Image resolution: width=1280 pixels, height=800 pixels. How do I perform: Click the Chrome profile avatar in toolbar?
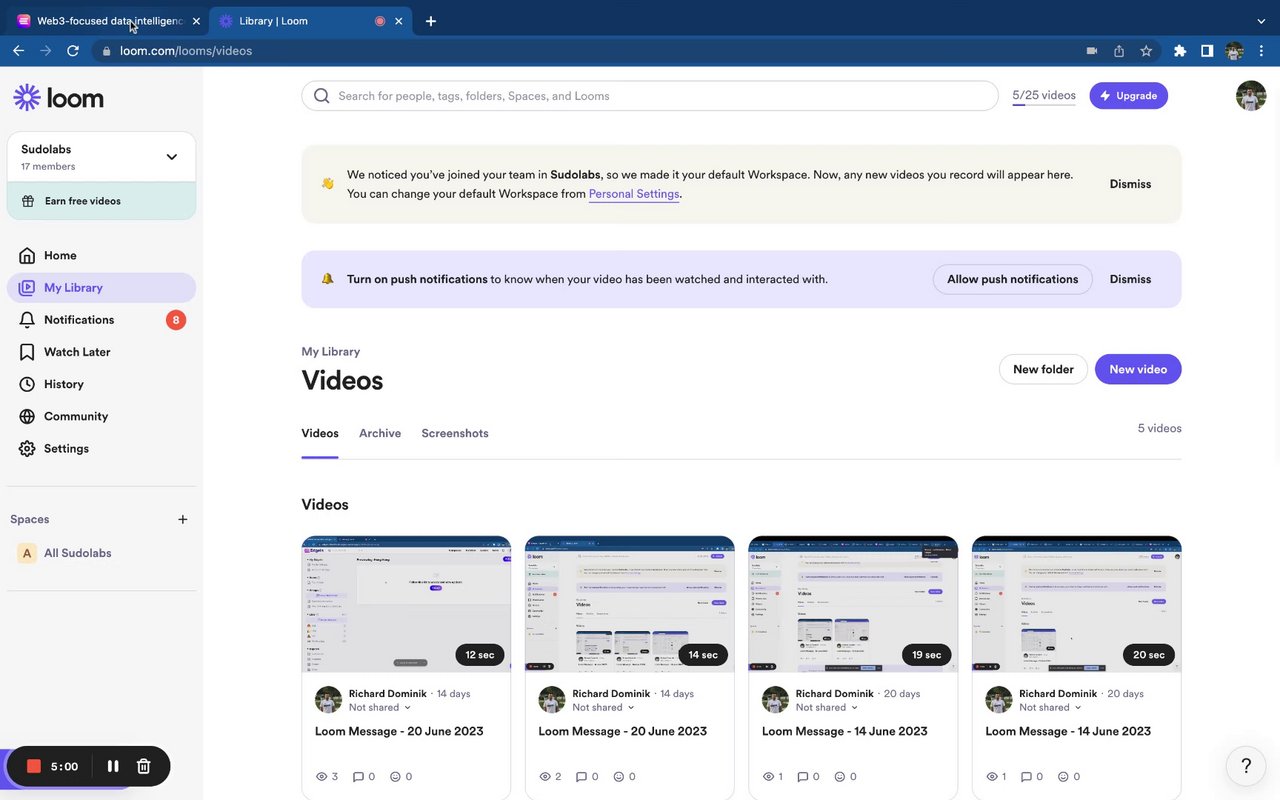pos(1234,51)
